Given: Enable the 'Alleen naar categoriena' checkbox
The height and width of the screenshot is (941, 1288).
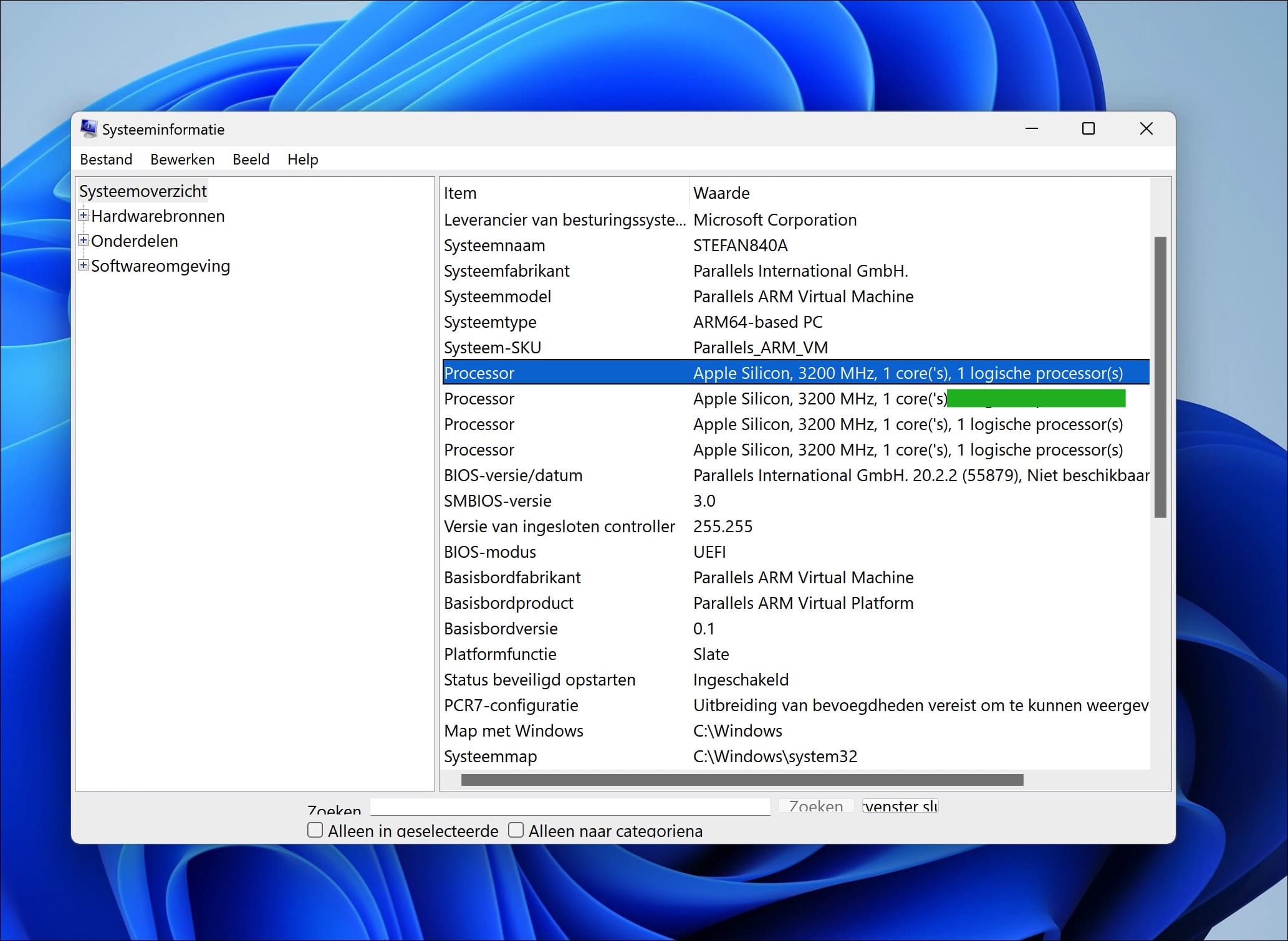Looking at the screenshot, I should (x=516, y=830).
